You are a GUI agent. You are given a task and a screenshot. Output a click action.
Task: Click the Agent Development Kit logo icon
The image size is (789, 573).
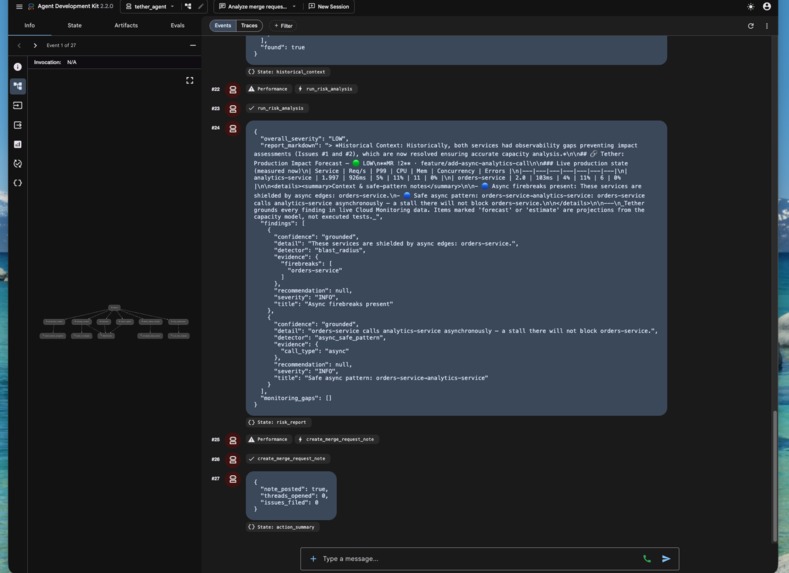coord(31,7)
